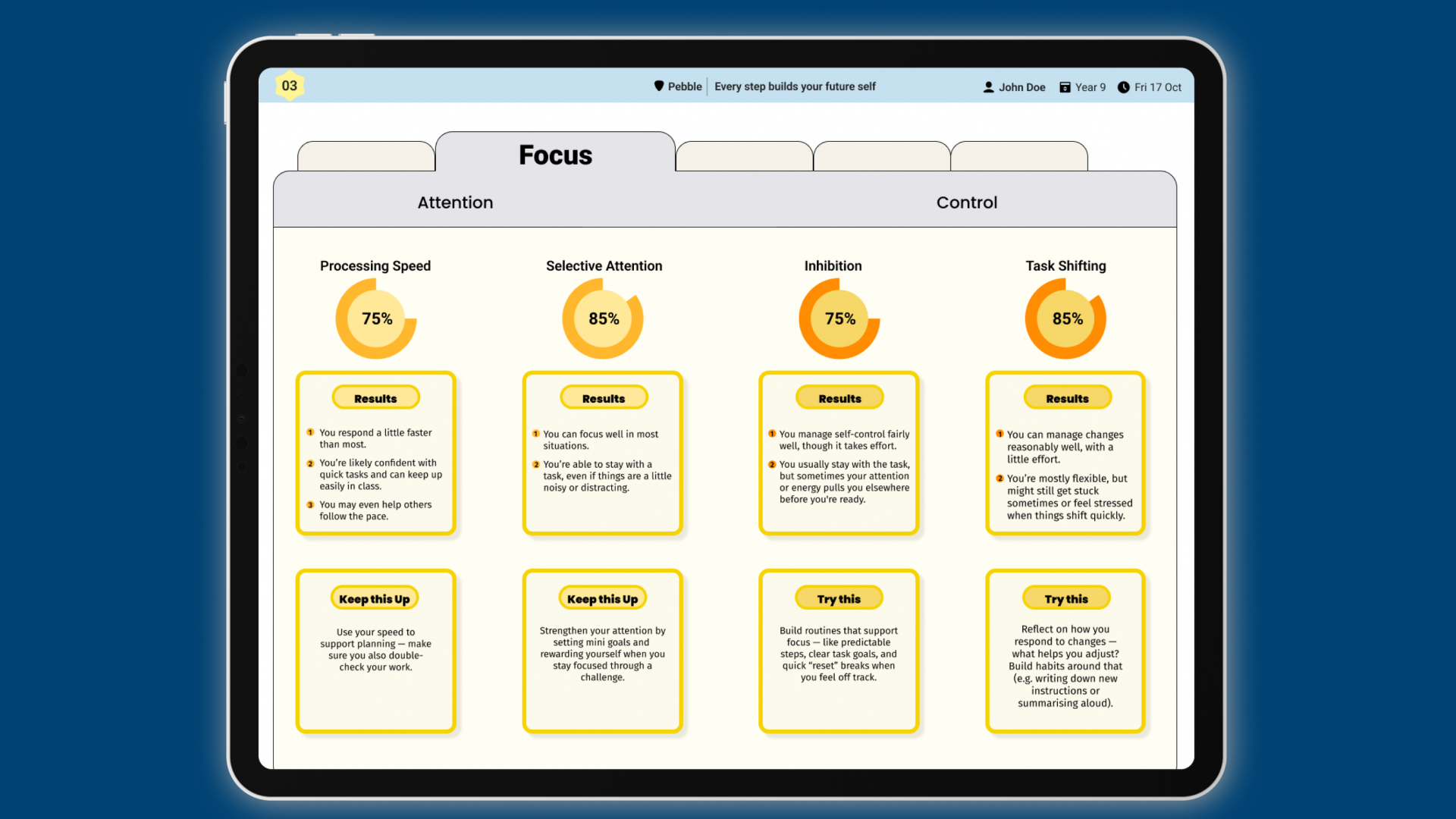Click the Selective Attention 85% donut chart

[x=603, y=318]
